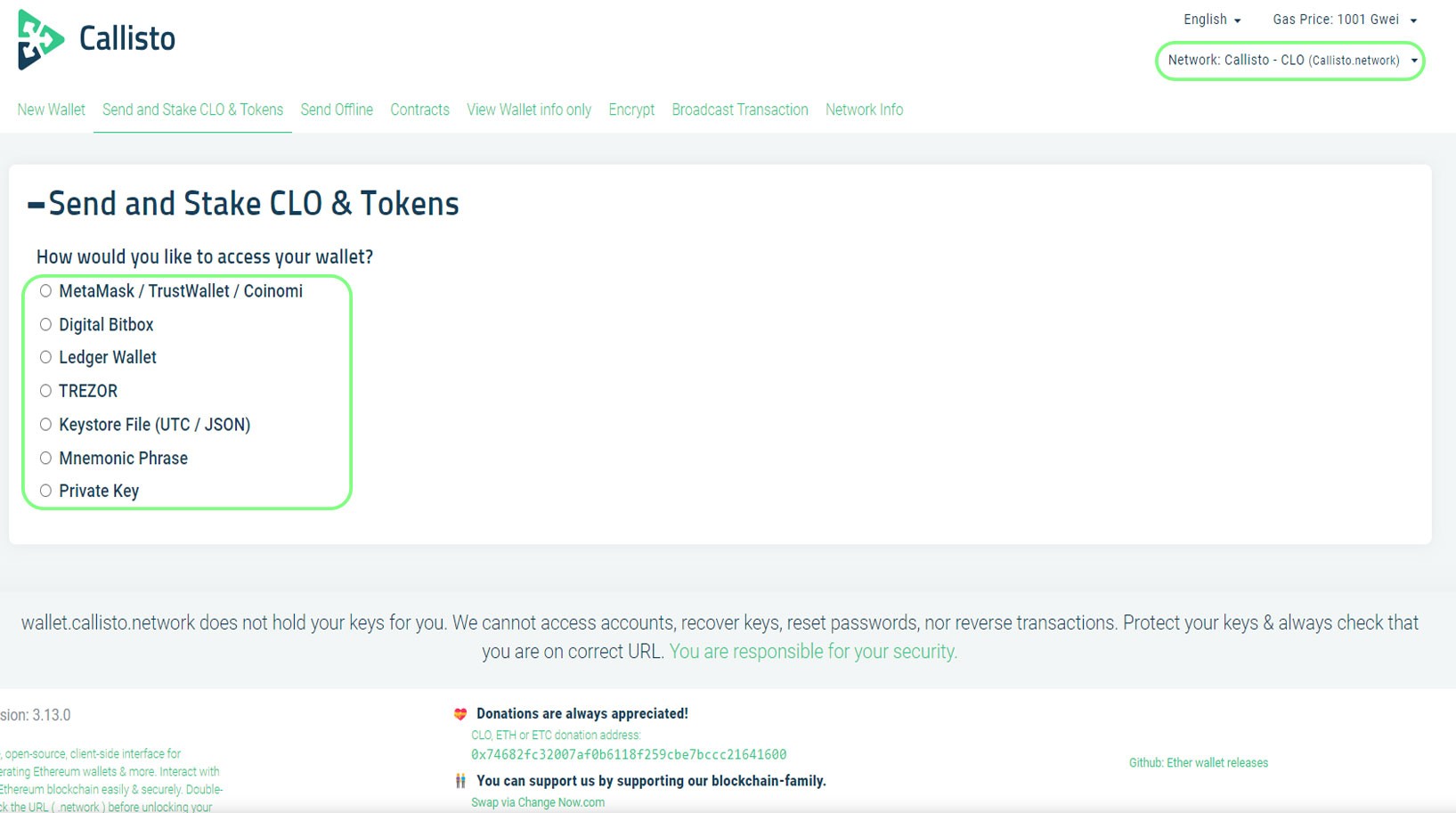Pick Keystore File (UTC / JSON) option
1456x813 pixels.
point(45,425)
